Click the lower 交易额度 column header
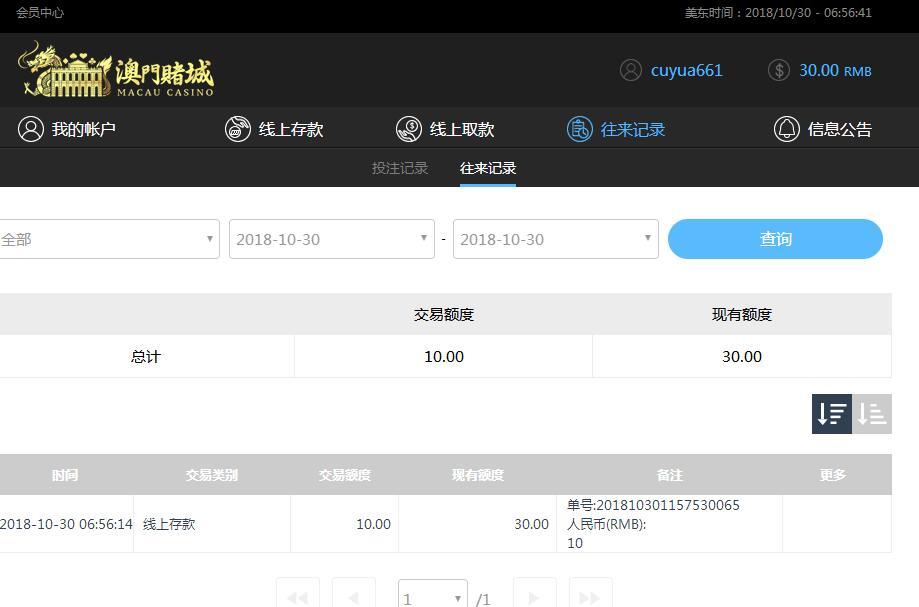919x607 pixels. coord(345,475)
